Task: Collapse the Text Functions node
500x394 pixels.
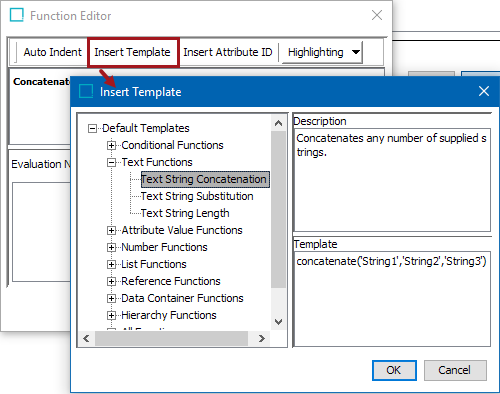Action: (x=111, y=162)
